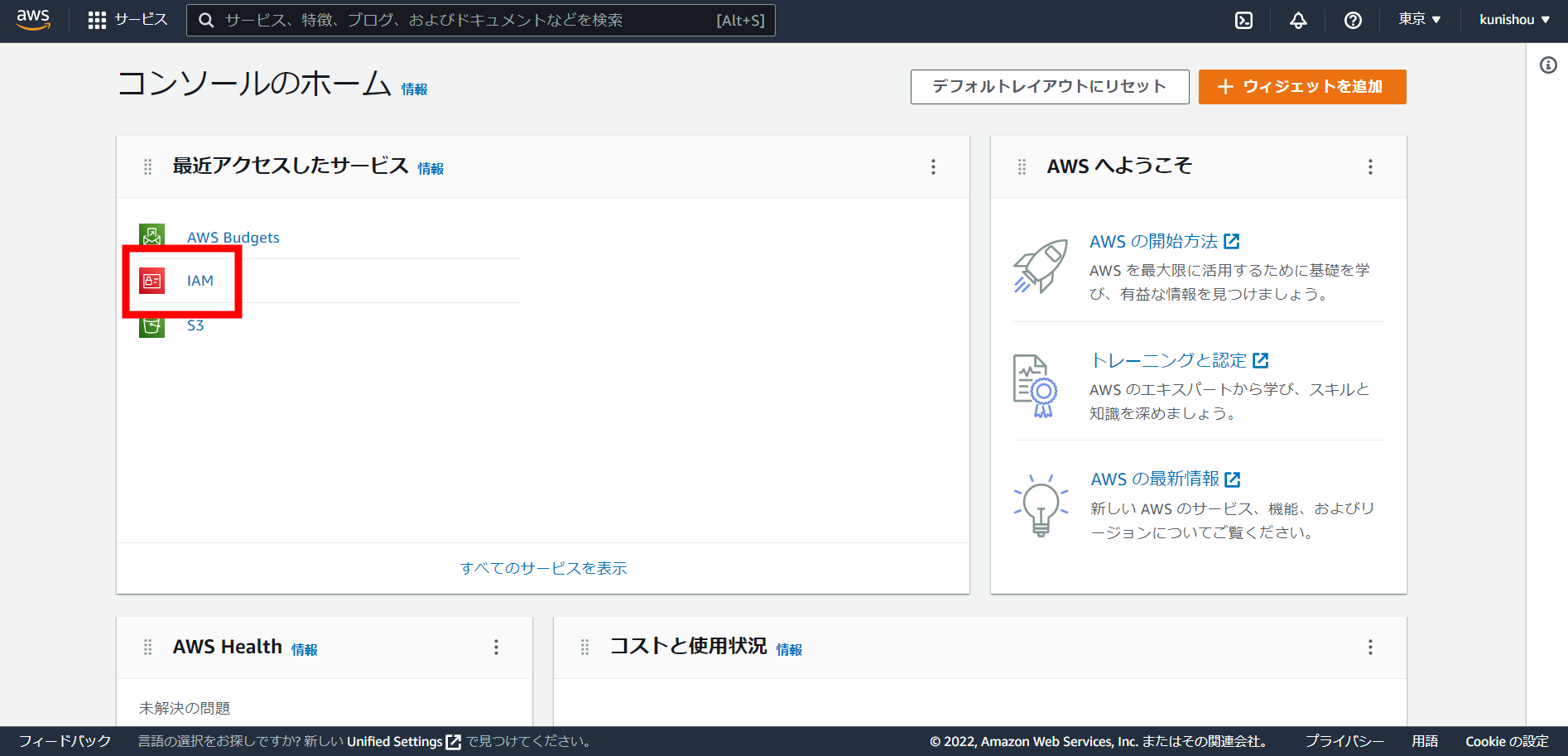This screenshot has width=1568, height=756.
Task: Open the kunishou account dropdown
Action: click(1513, 20)
